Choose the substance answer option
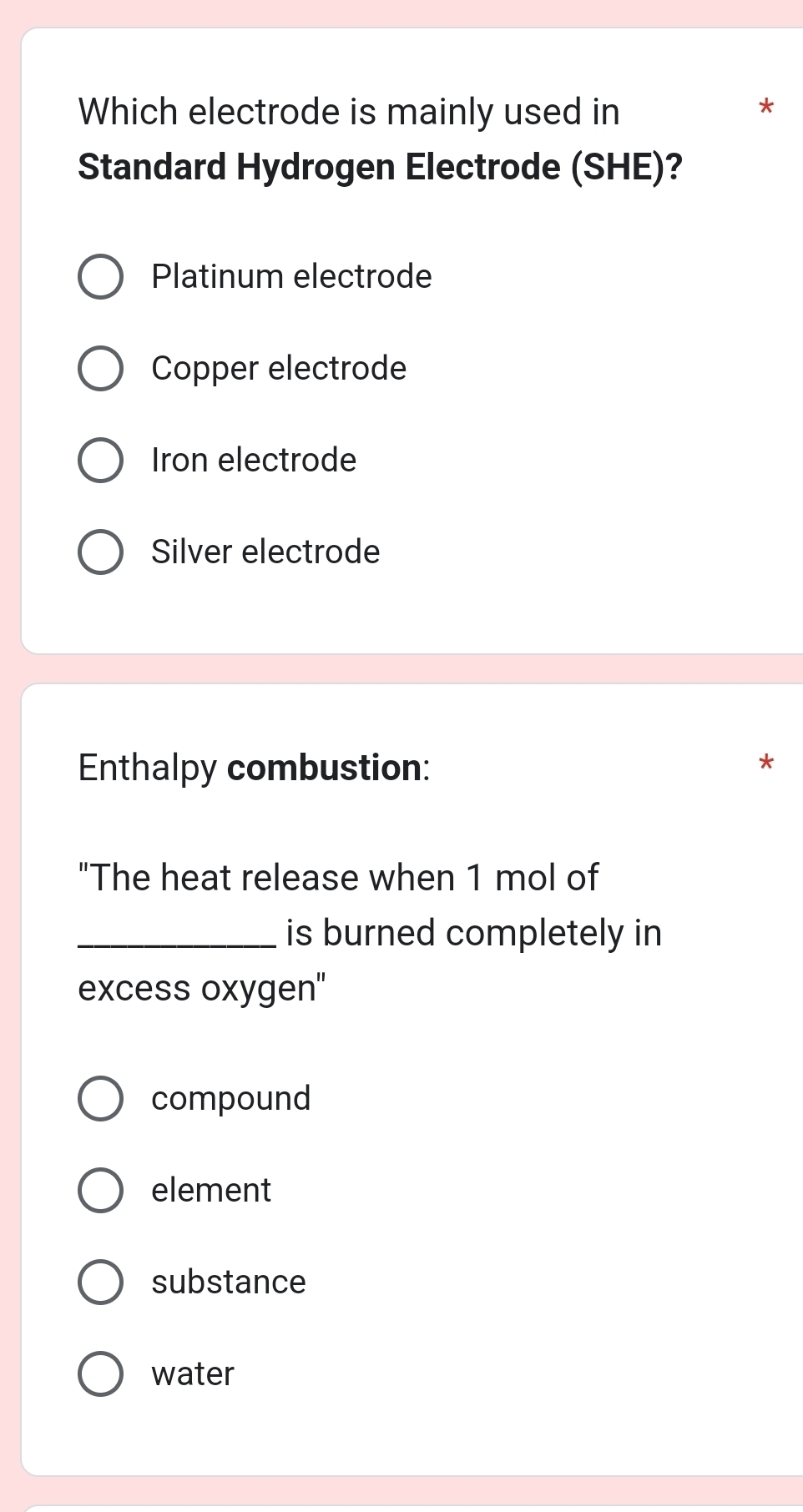 (100, 1283)
